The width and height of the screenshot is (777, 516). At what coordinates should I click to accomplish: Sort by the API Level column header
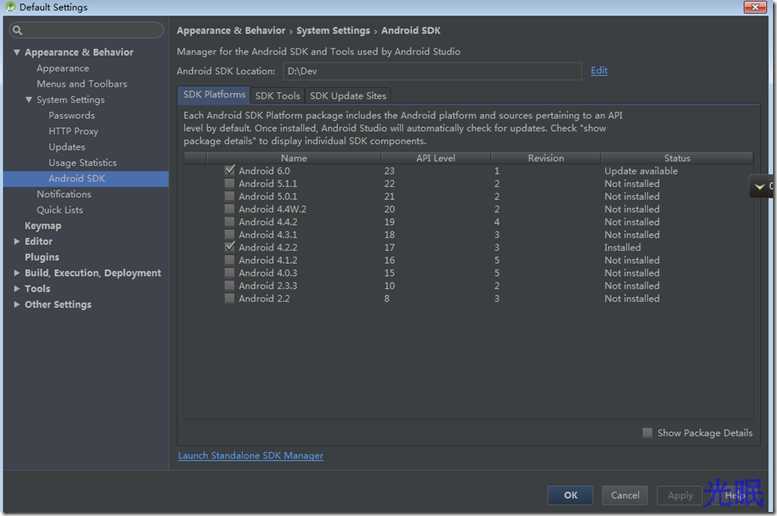(x=436, y=158)
